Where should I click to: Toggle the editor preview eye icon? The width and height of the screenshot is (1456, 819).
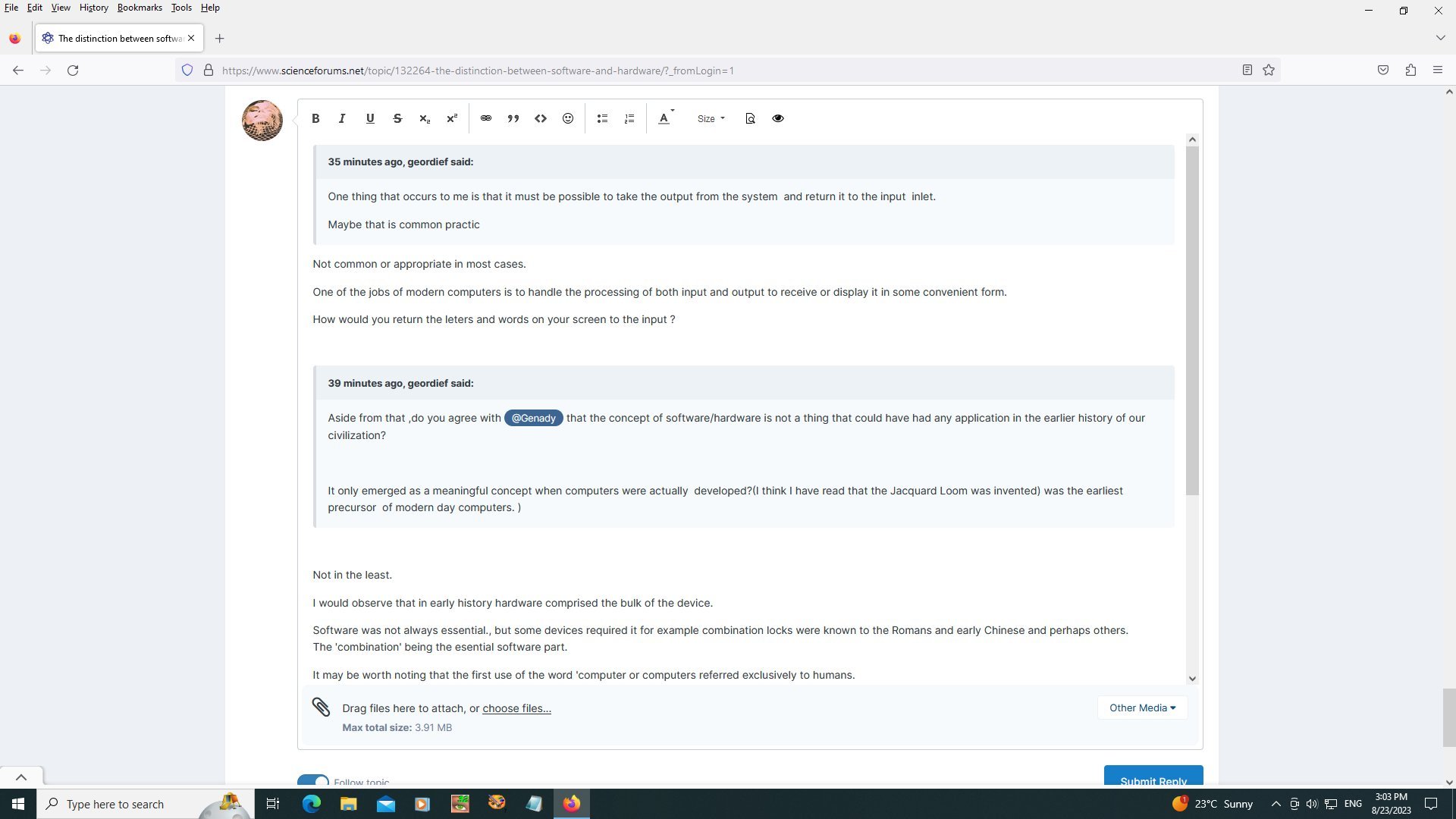click(x=778, y=118)
